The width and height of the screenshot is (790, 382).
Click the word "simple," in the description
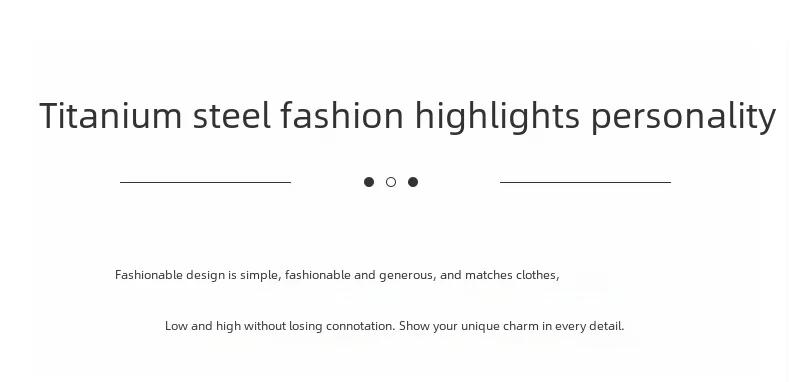[x=260, y=275]
